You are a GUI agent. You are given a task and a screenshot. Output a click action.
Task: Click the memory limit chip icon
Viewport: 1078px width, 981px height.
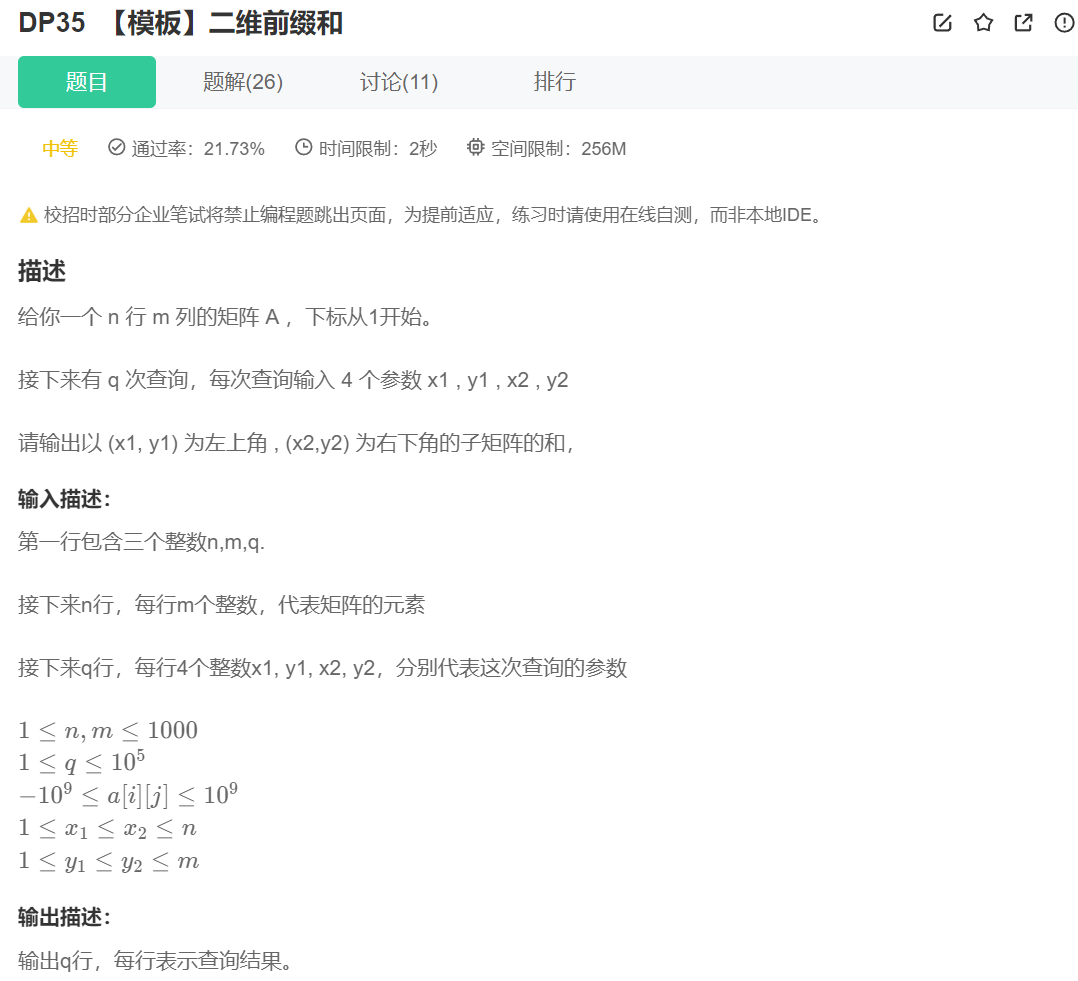coord(475,147)
